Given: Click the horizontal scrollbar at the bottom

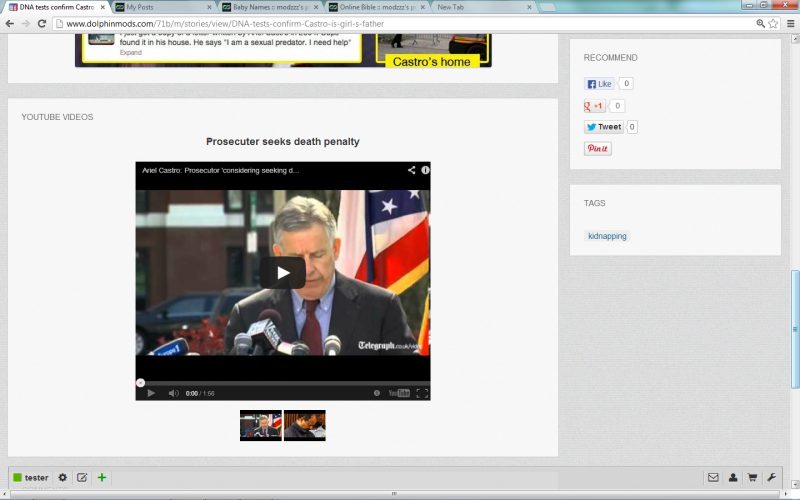Looking at the screenshot, I should (x=394, y=494).
